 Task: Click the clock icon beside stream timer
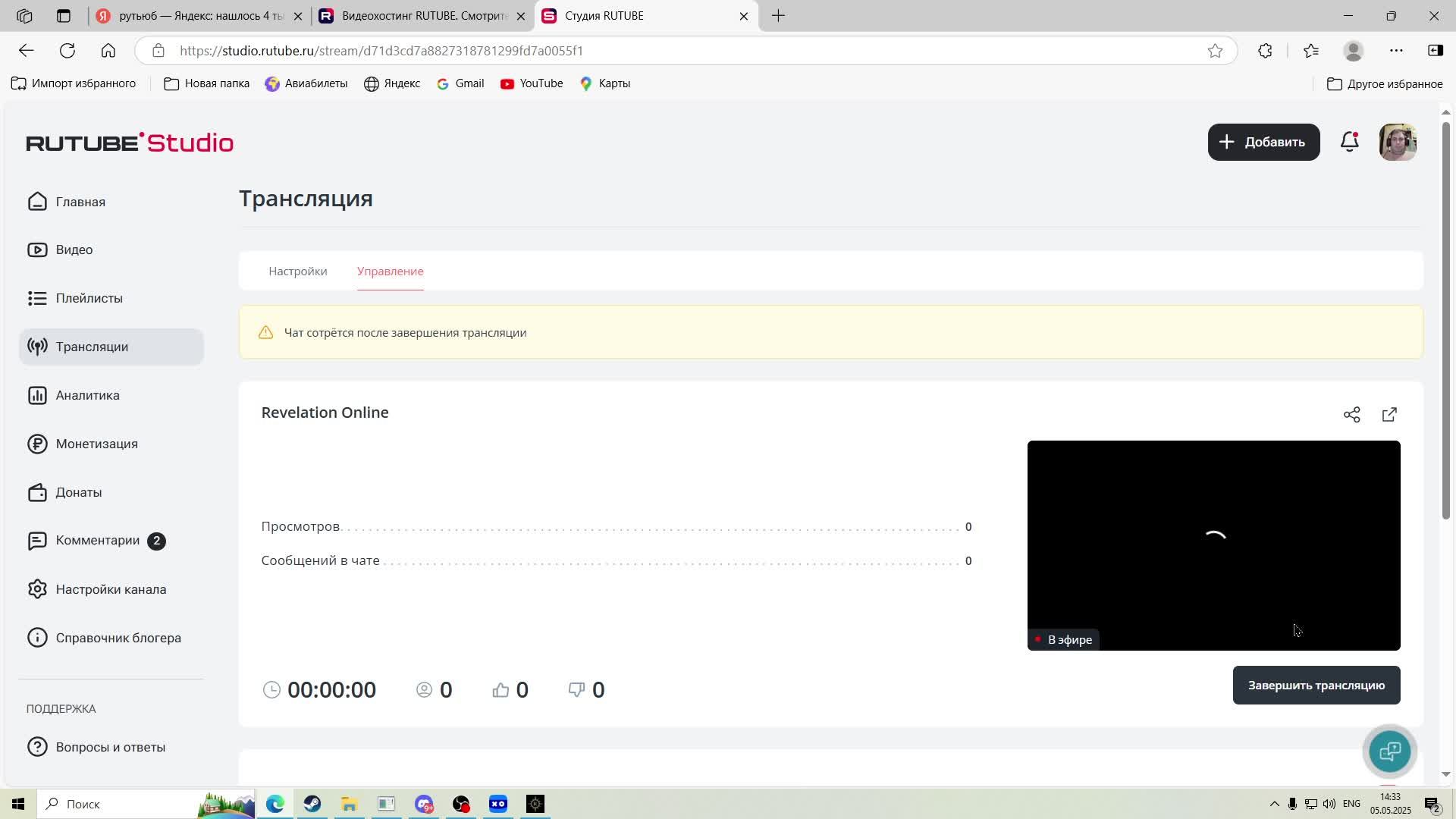(x=271, y=690)
